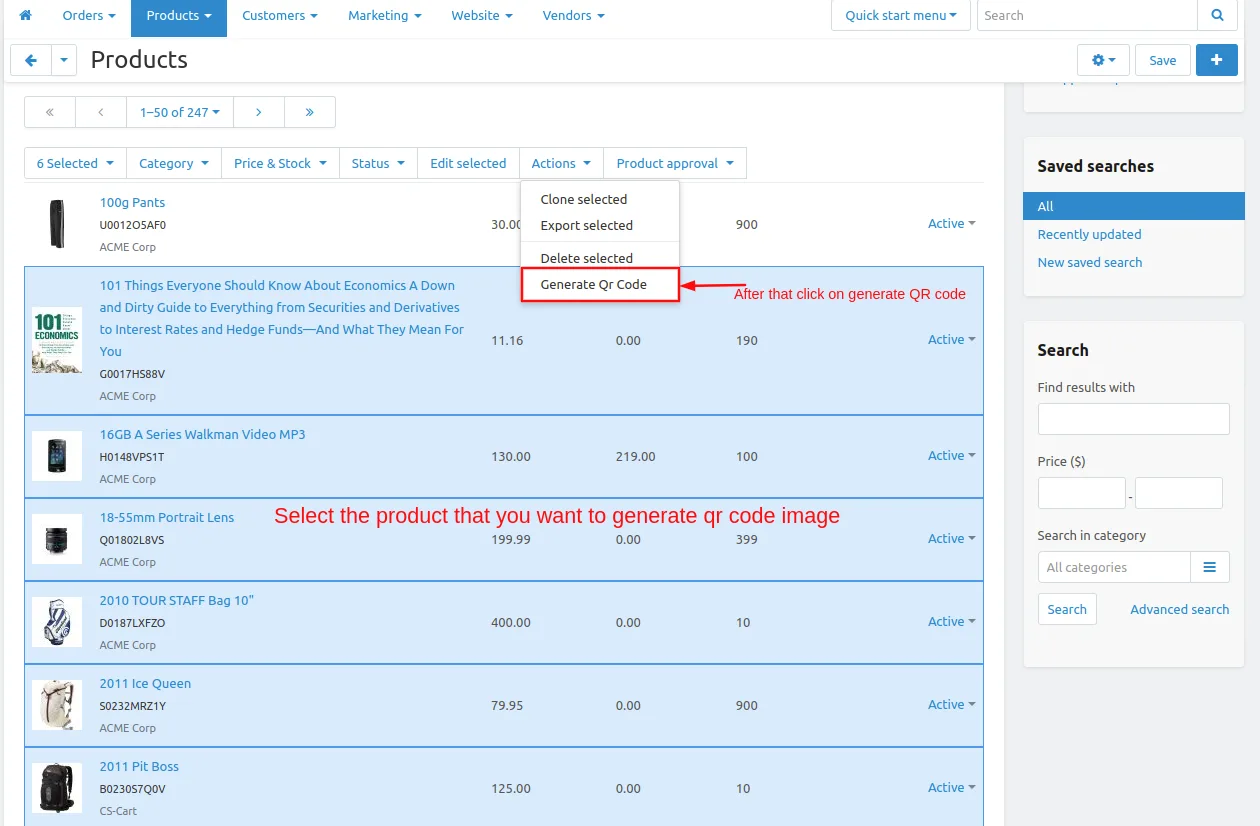Screen dimensions: 1260x826
Task: Select Export selected in the Actions menu
Action: point(587,225)
